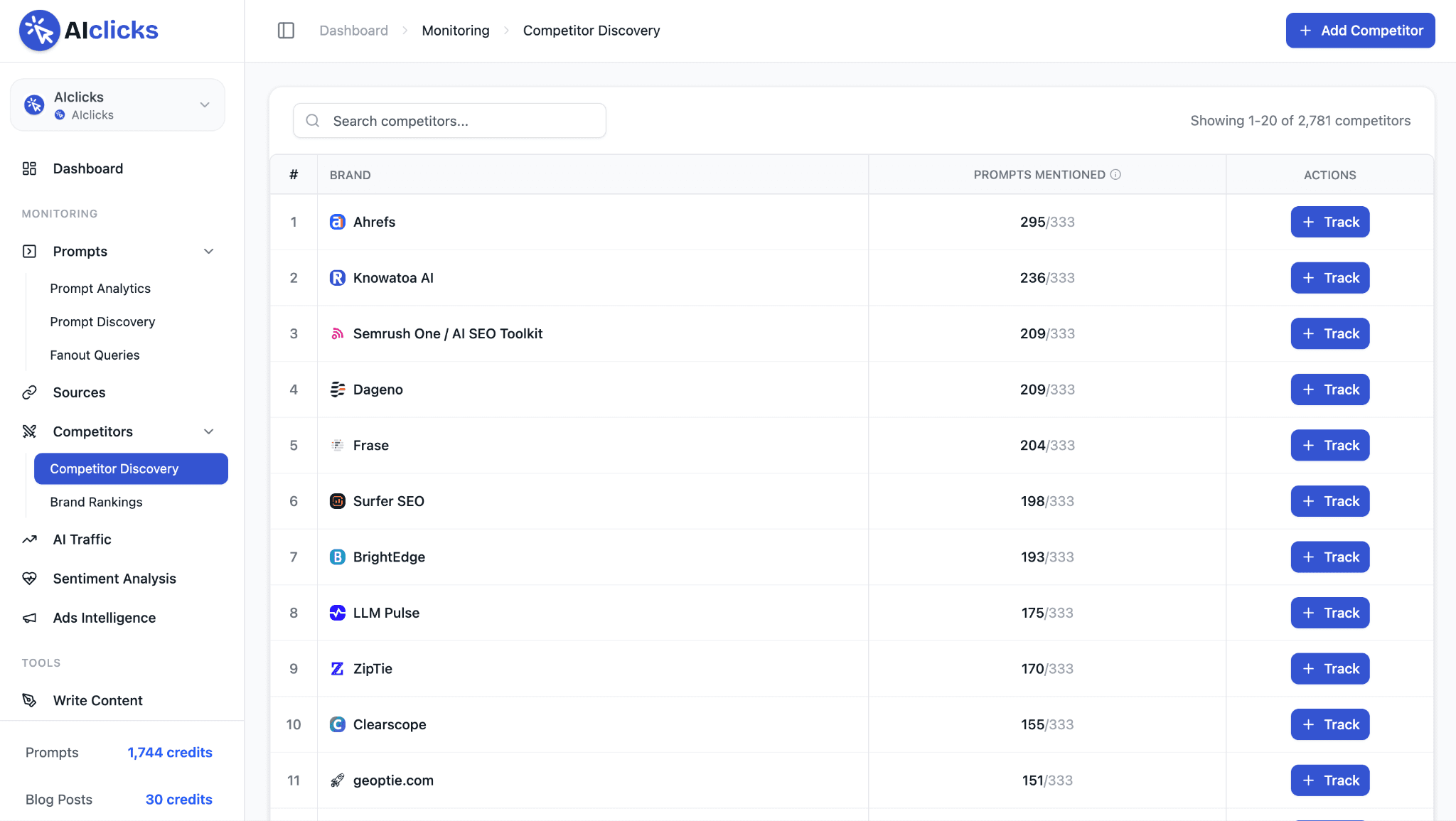Open the AIclicks workspace switcher chevron
Screen dimensions: 1456x821
click(205, 104)
